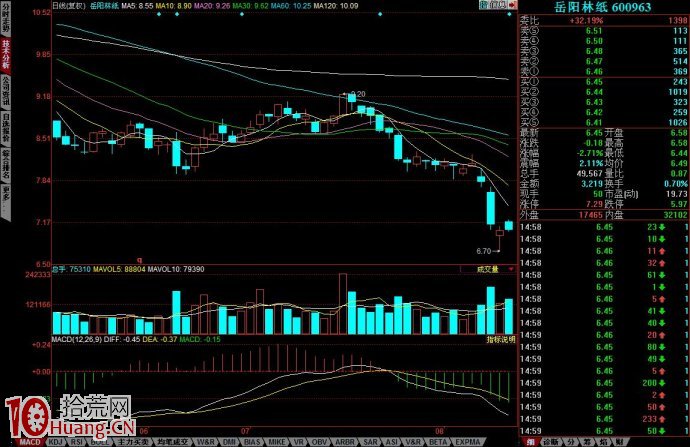Click the MAVOL5: 88804 volume label
Screen dimensions: 690x447
[x=119, y=269]
